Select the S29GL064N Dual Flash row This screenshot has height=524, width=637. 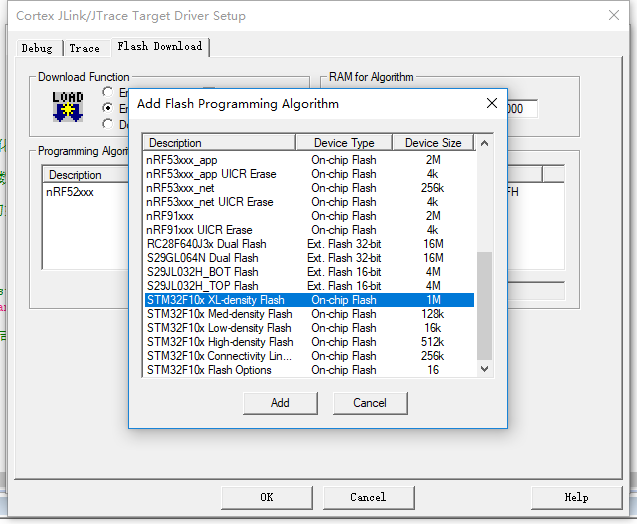[310, 258]
